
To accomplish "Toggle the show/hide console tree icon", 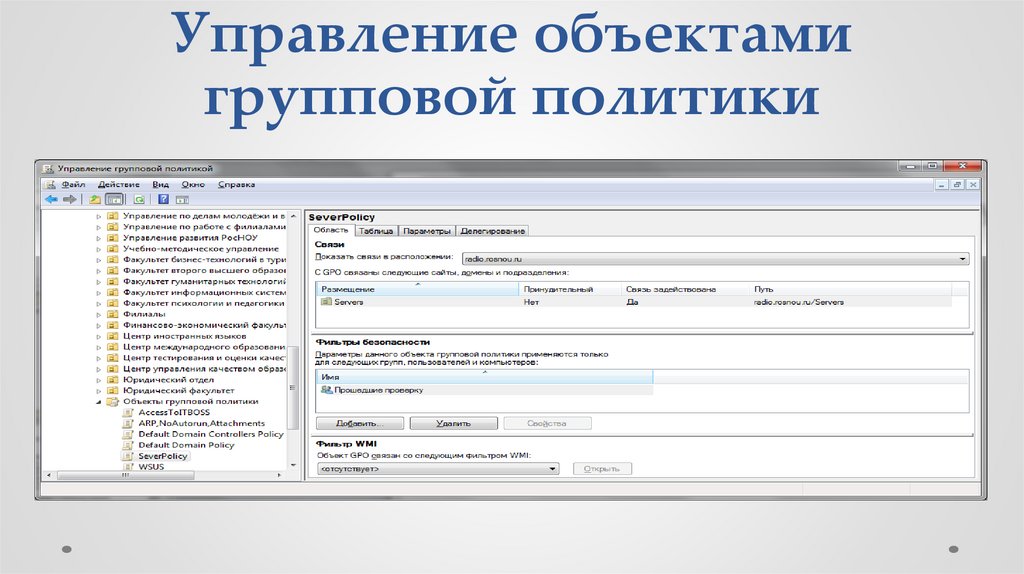I will (114, 199).
